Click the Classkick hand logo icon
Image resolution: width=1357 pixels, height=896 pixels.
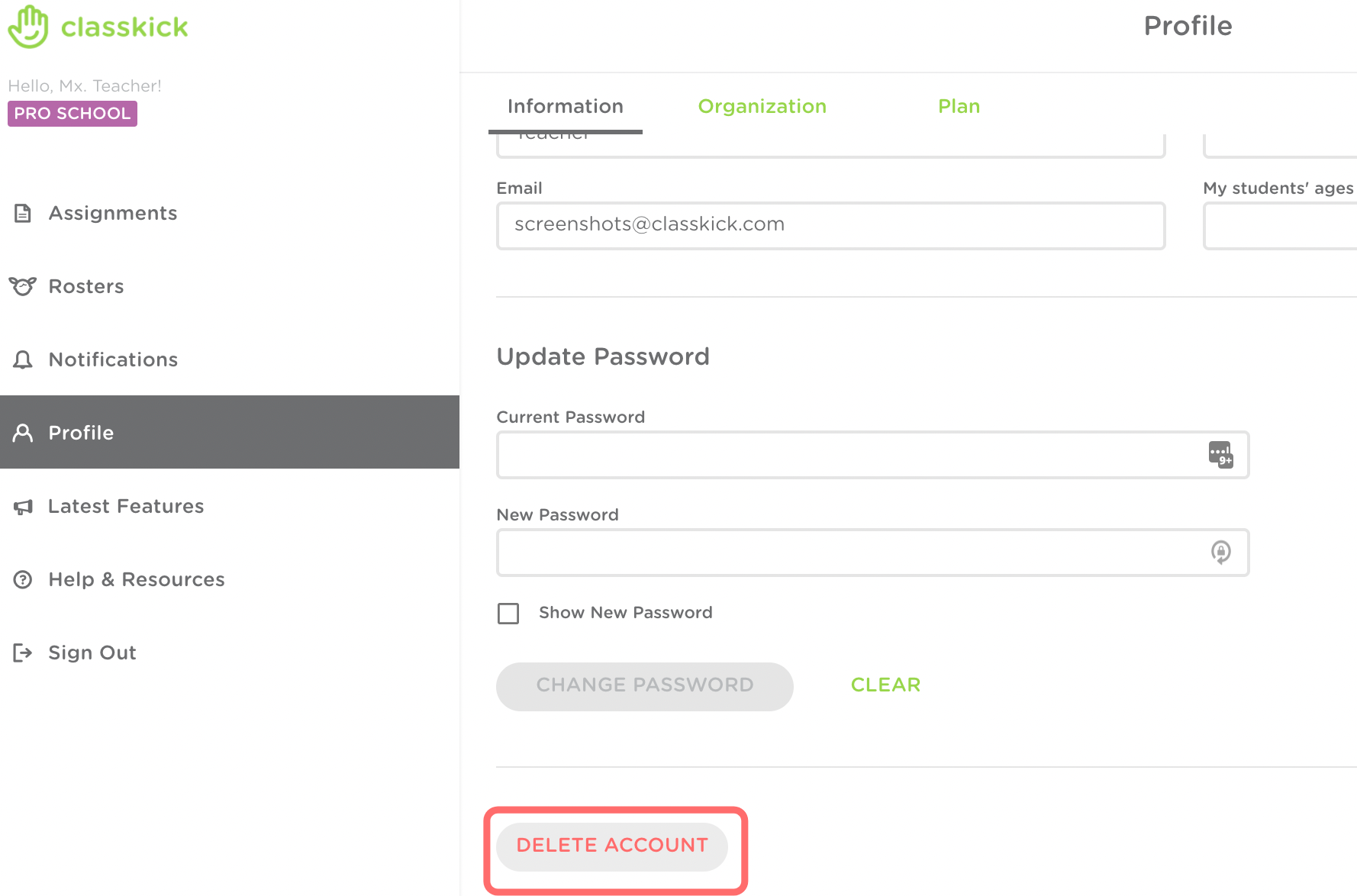(28, 27)
